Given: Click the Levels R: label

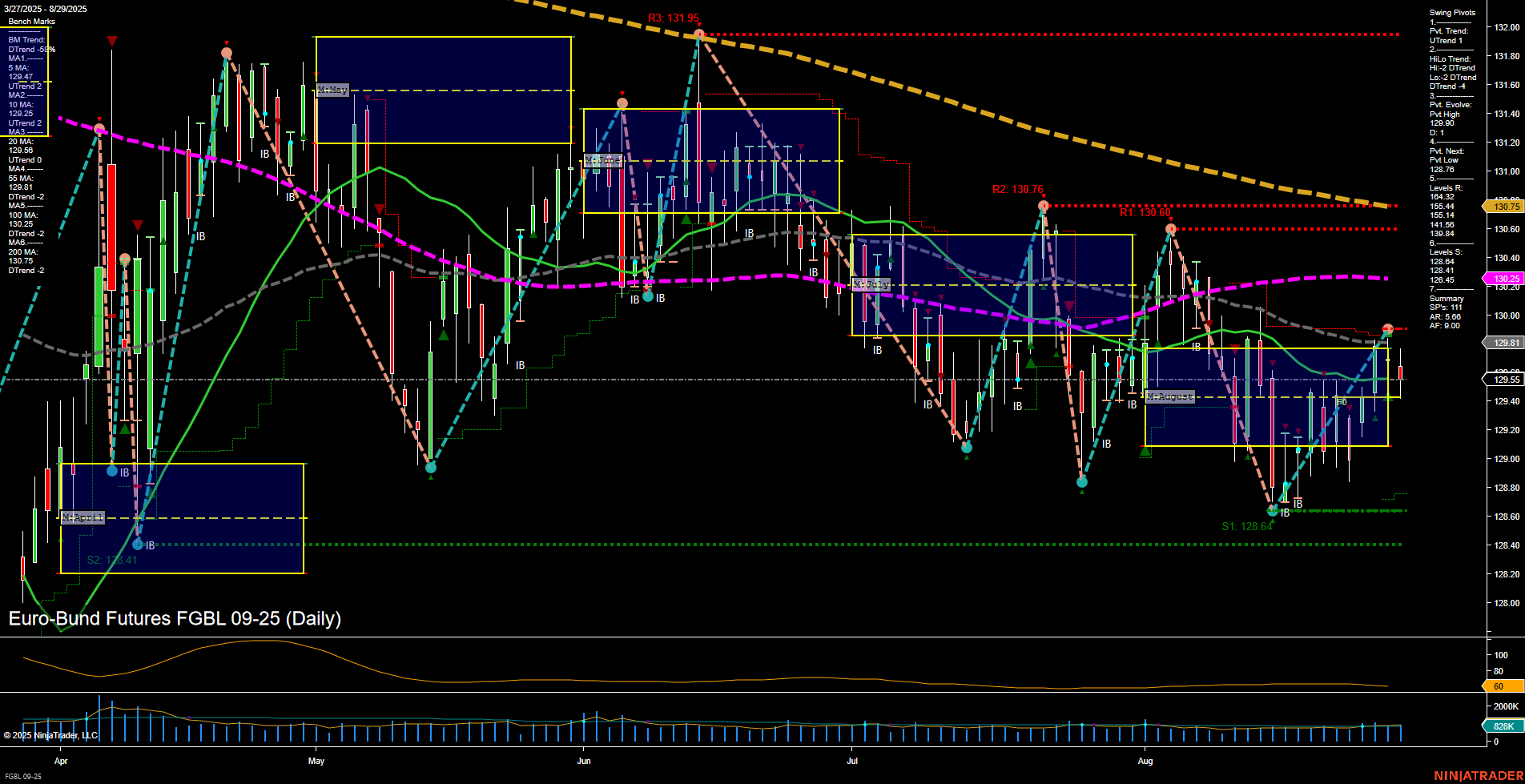Looking at the screenshot, I should tap(1446, 188).
